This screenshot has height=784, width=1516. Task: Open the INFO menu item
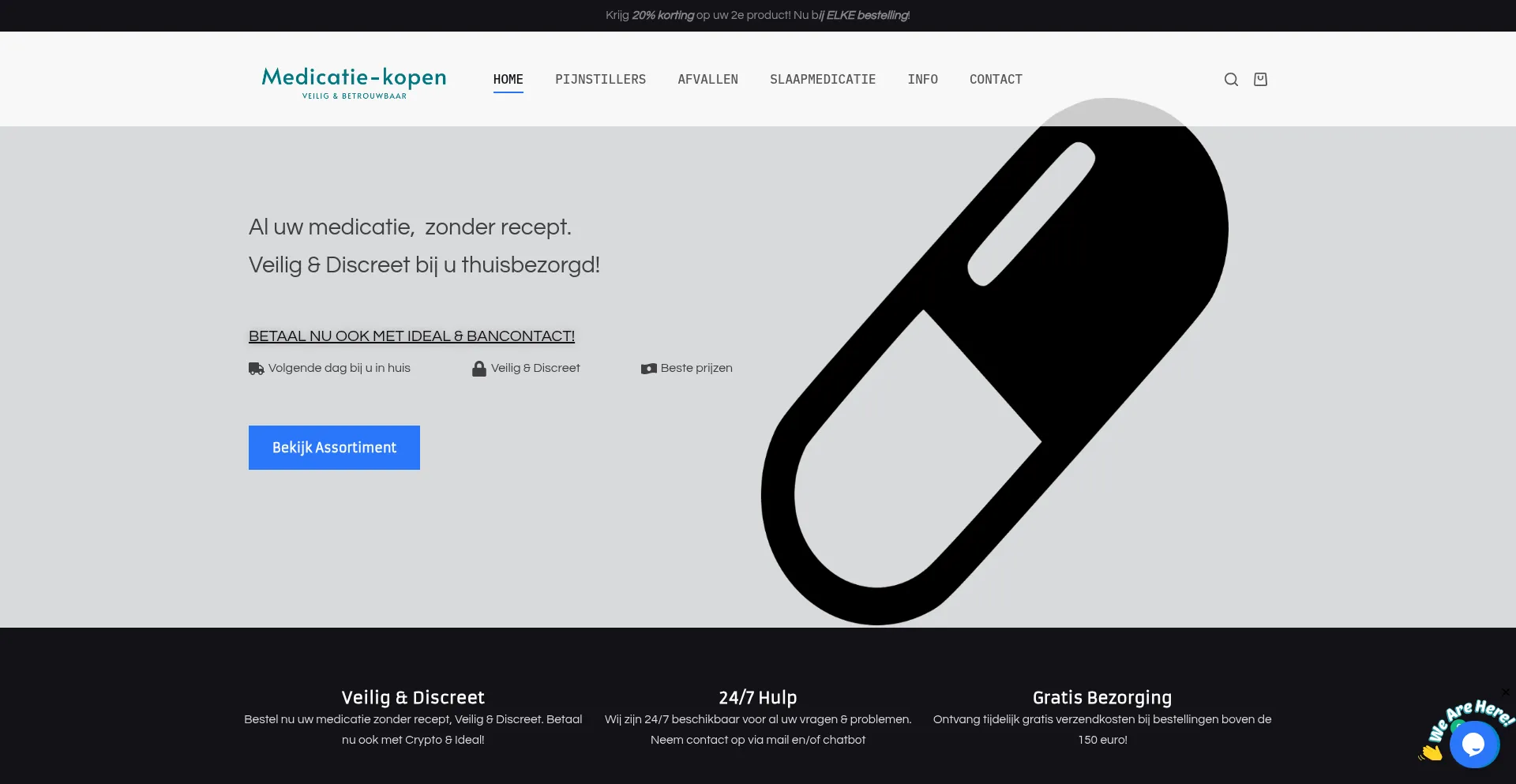pos(922,80)
